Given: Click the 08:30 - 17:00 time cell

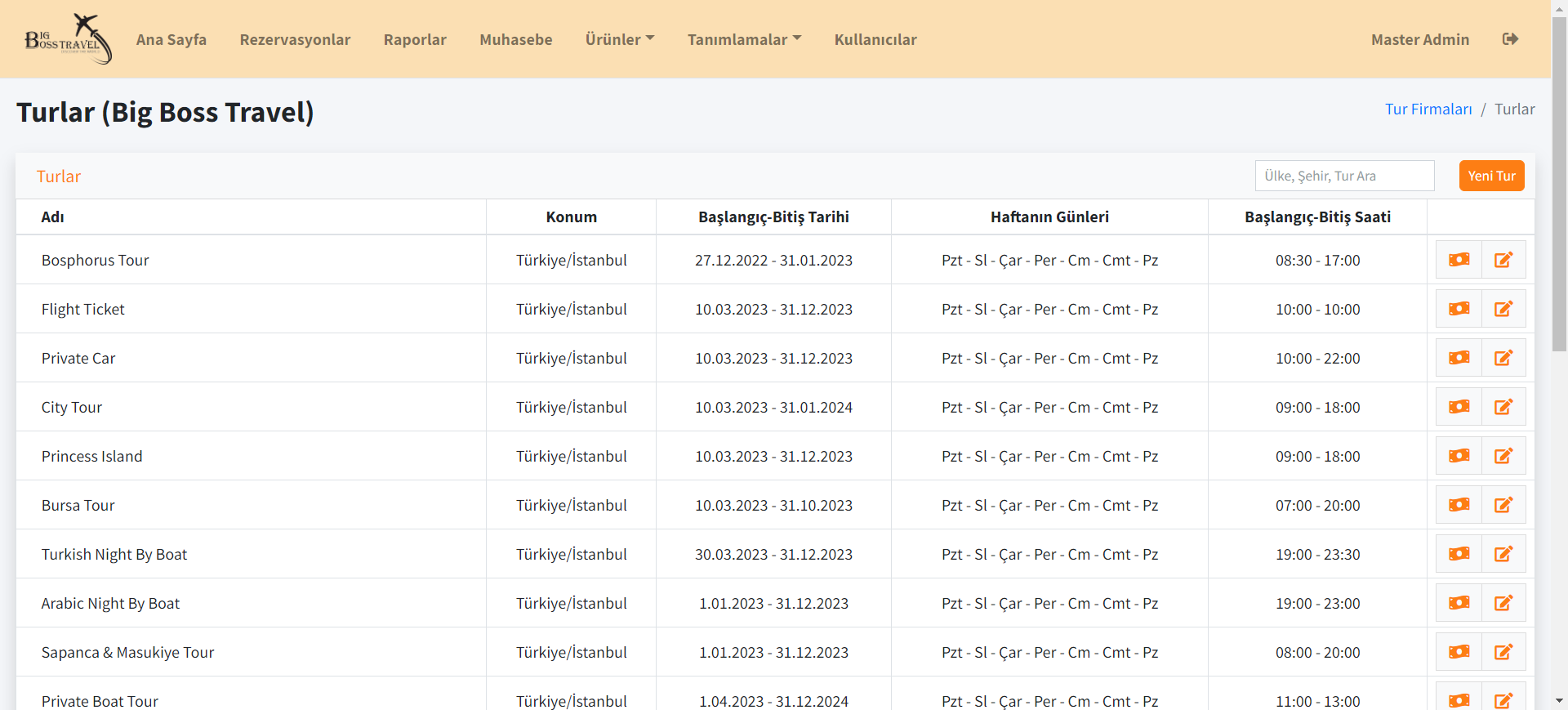Looking at the screenshot, I should coord(1317,260).
